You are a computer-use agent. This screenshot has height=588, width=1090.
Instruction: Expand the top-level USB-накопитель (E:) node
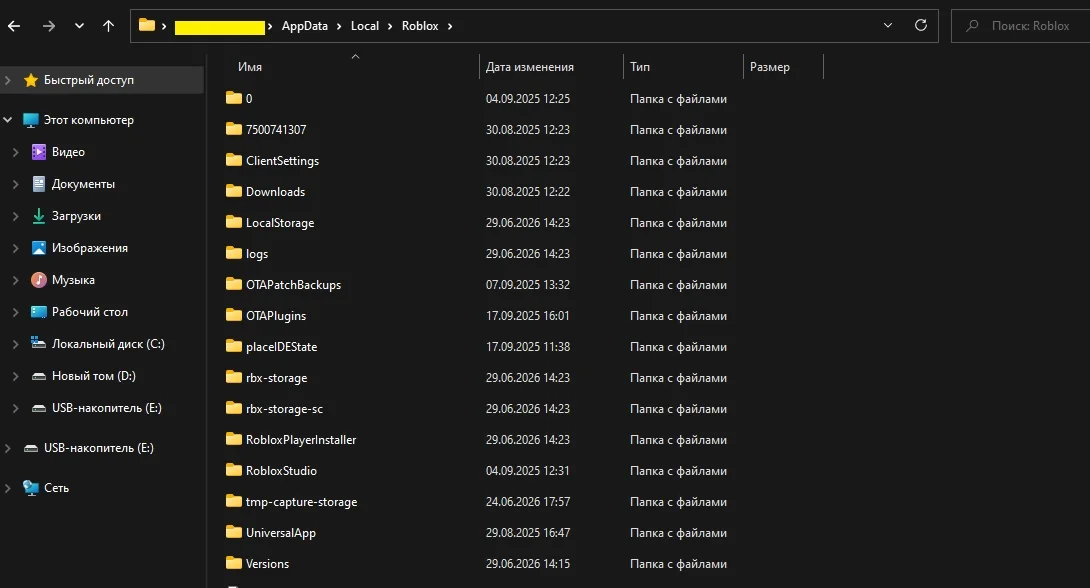tap(8, 448)
